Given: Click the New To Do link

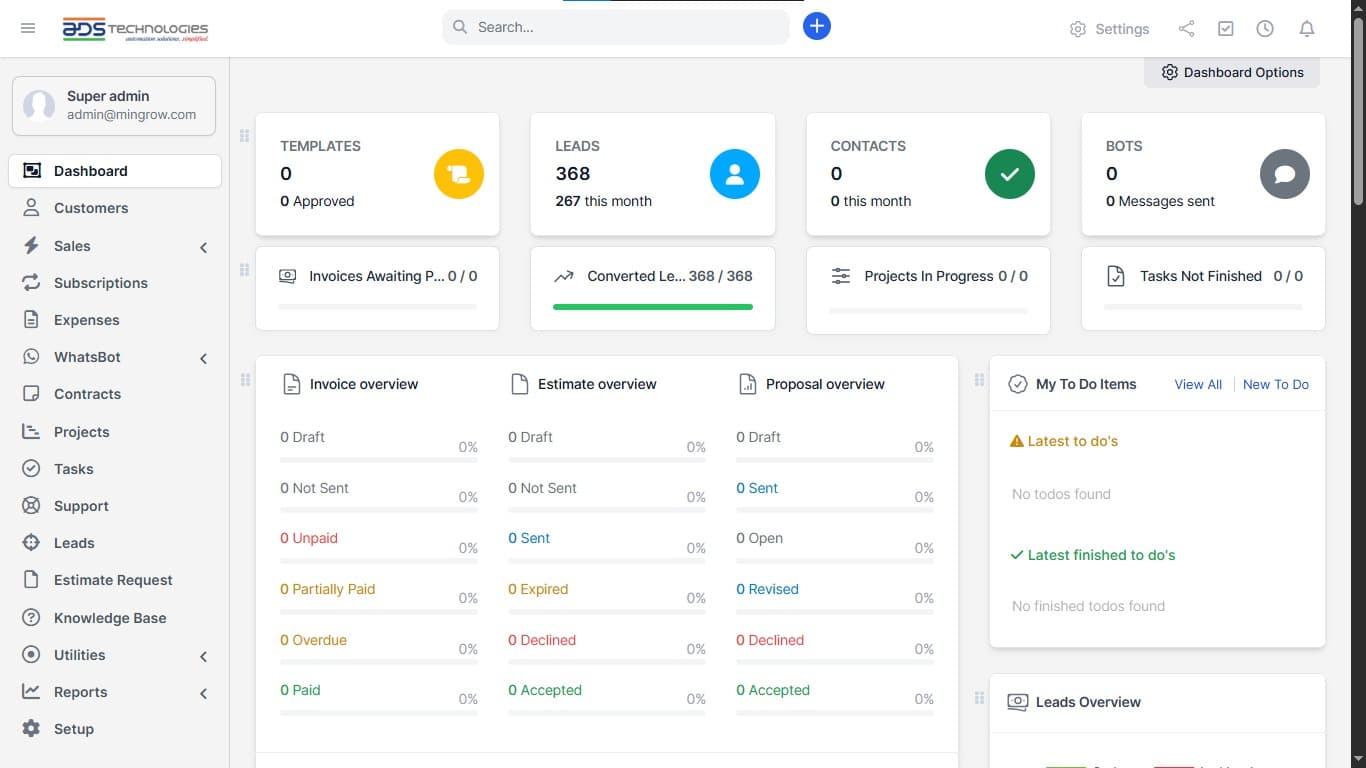Looking at the screenshot, I should pos(1275,384).
